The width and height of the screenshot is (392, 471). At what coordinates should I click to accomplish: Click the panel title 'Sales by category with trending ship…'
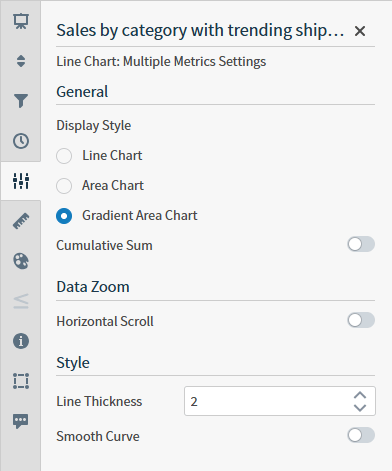tap(200, 30)
